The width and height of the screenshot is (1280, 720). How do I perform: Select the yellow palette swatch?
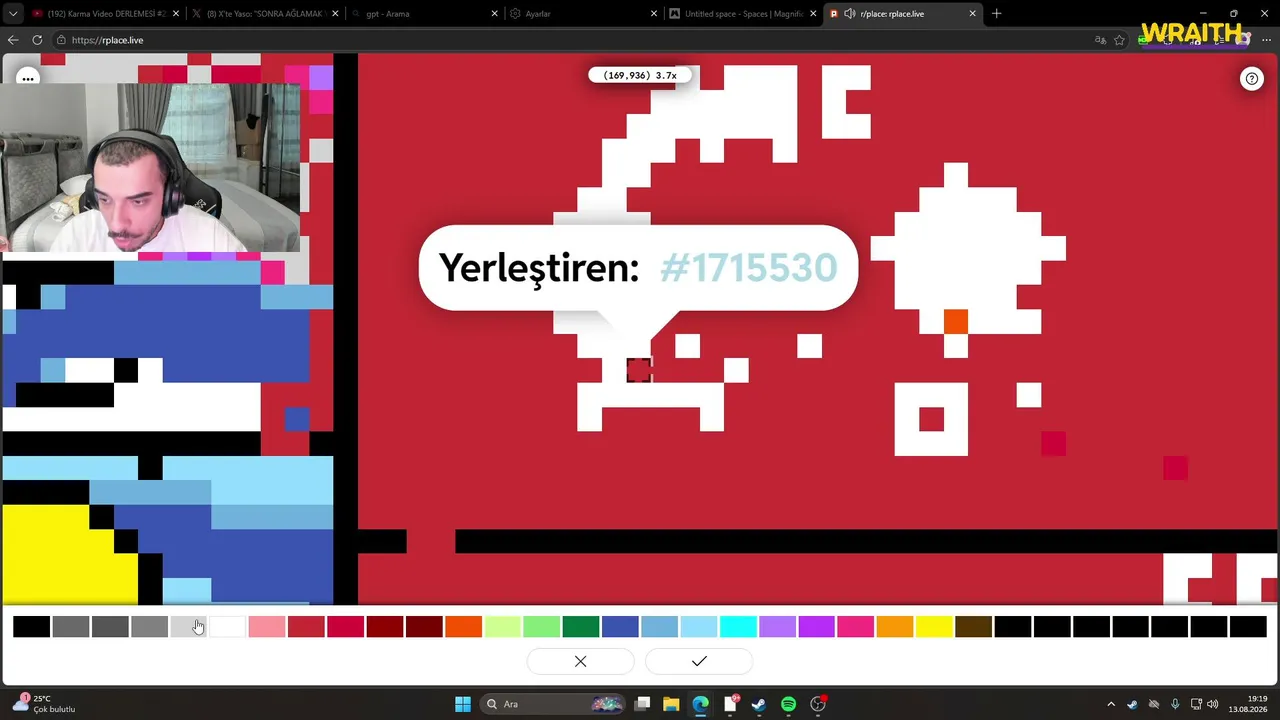pos(934,627)
